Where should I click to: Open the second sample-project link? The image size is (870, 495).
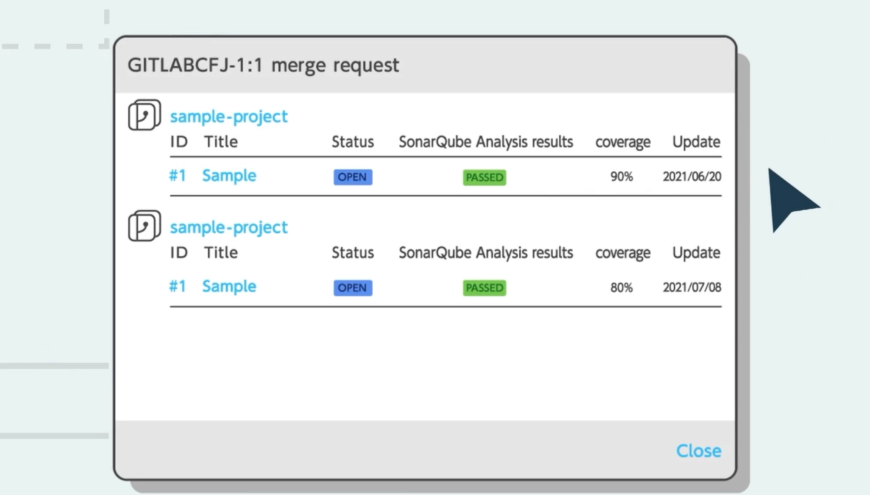tap(229, 228)
